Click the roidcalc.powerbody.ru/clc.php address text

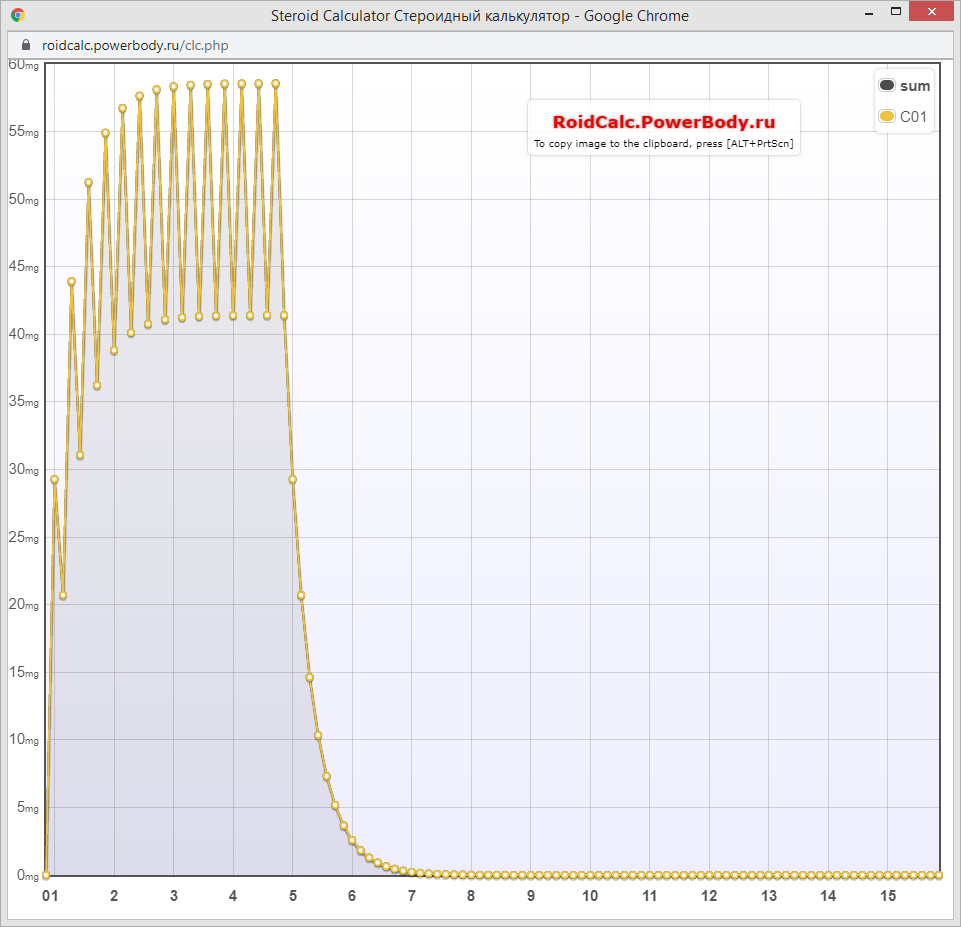(135, 46)
